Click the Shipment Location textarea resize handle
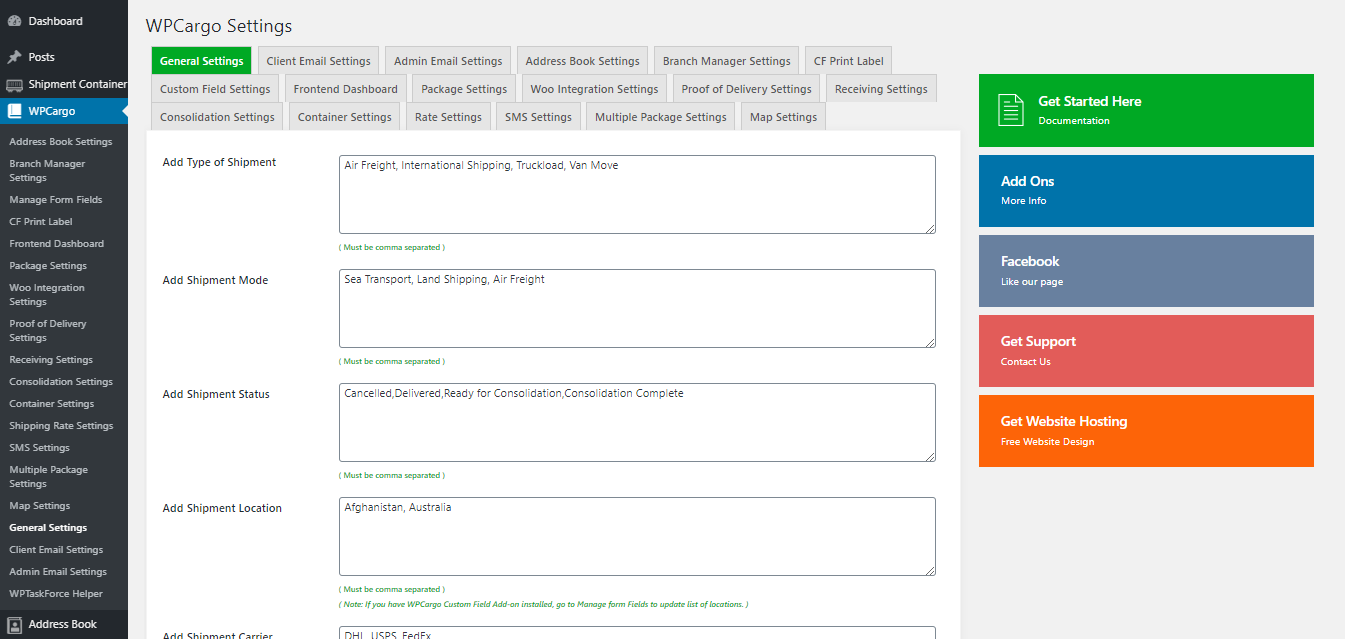 [929, 570]
